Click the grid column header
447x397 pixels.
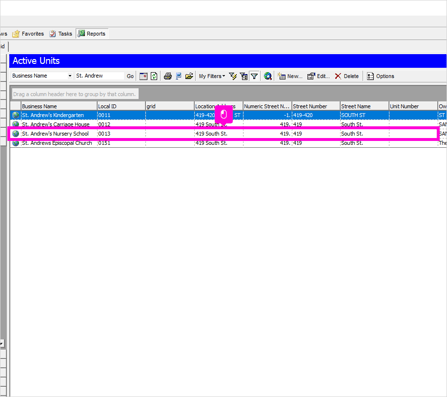pyautogui.click(x=170, y=106)
